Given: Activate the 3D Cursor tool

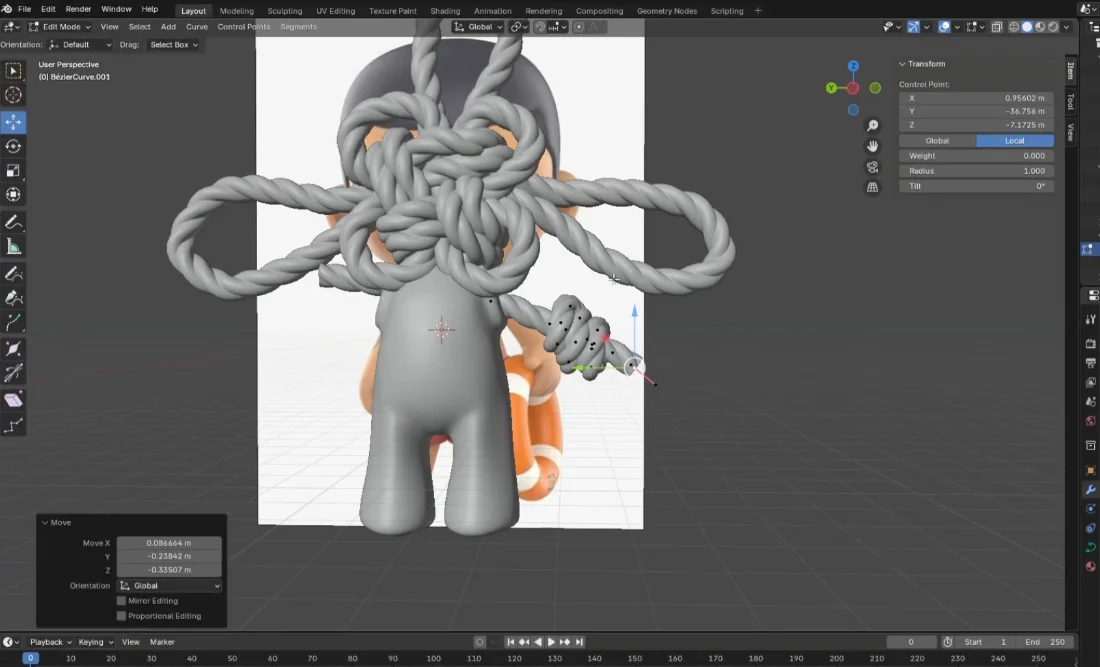Looking at the screenshot, I should 13,95.
